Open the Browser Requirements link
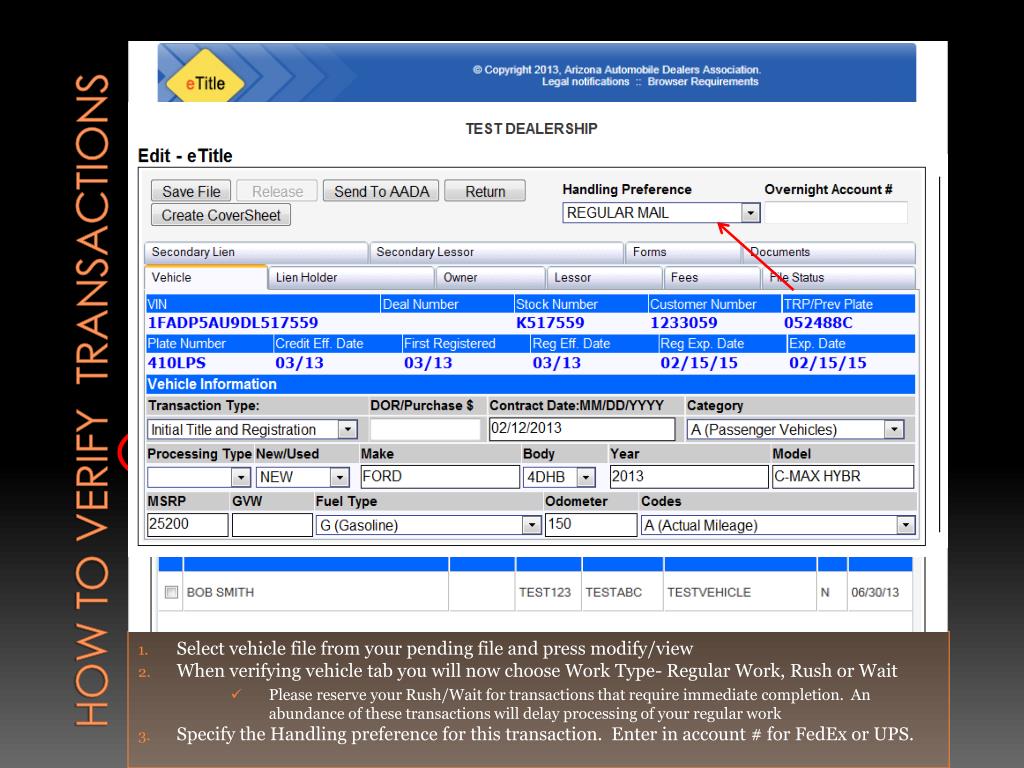The height and width of the screenshot is (768, 1024). 703,82
